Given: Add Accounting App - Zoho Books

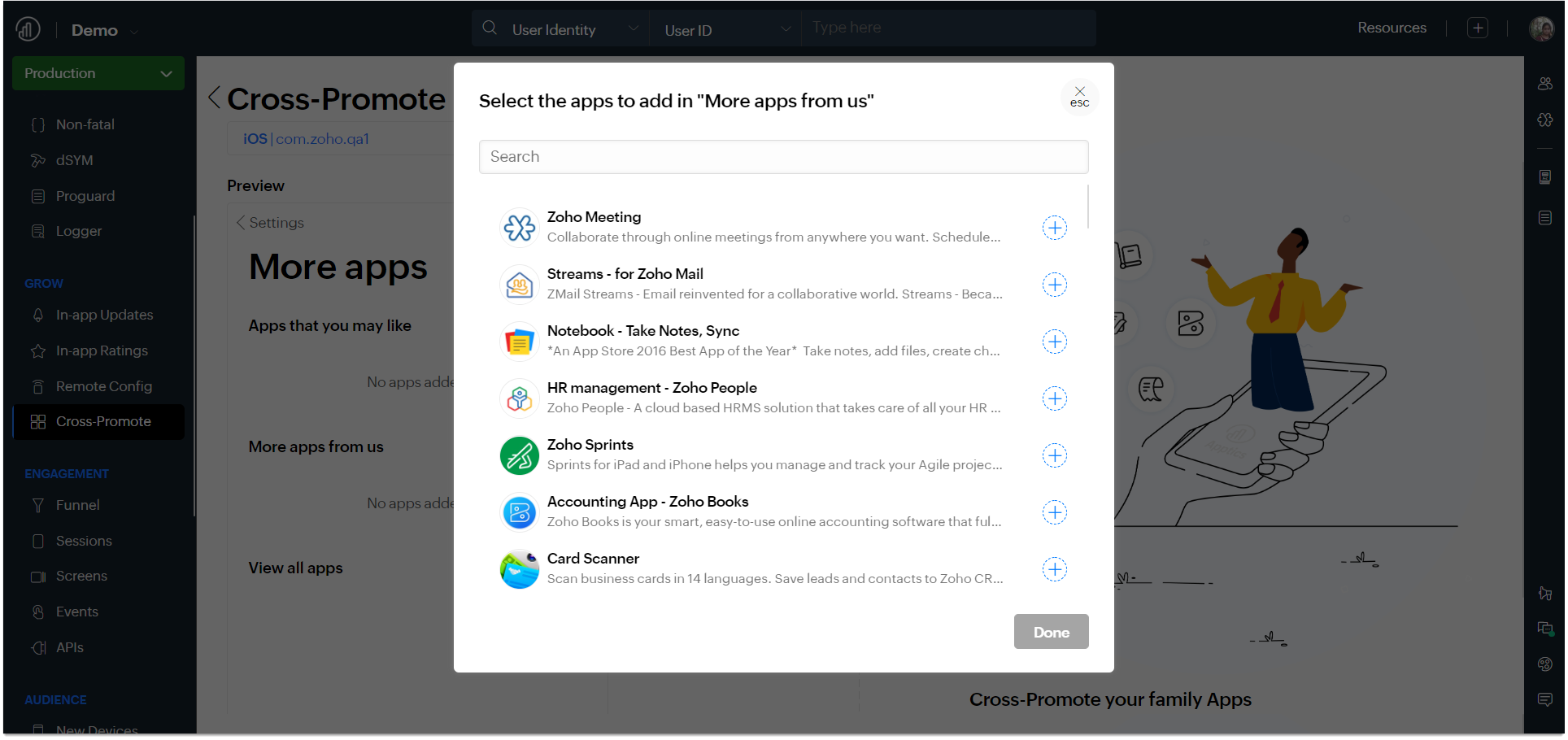Looking at the screenshot, I should [x=1055, y=512].
